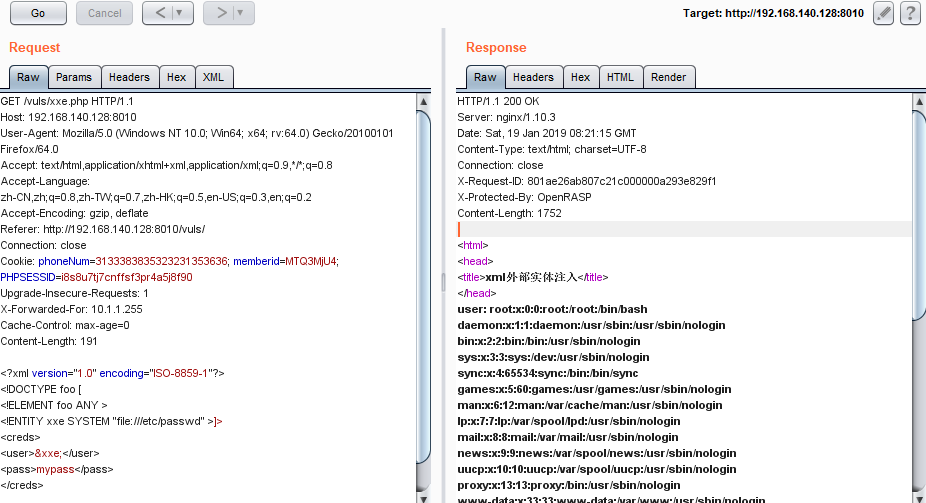Screen dimensions: 926x503
Task: Open help with the question mark icon
Action: pos(910,13)
